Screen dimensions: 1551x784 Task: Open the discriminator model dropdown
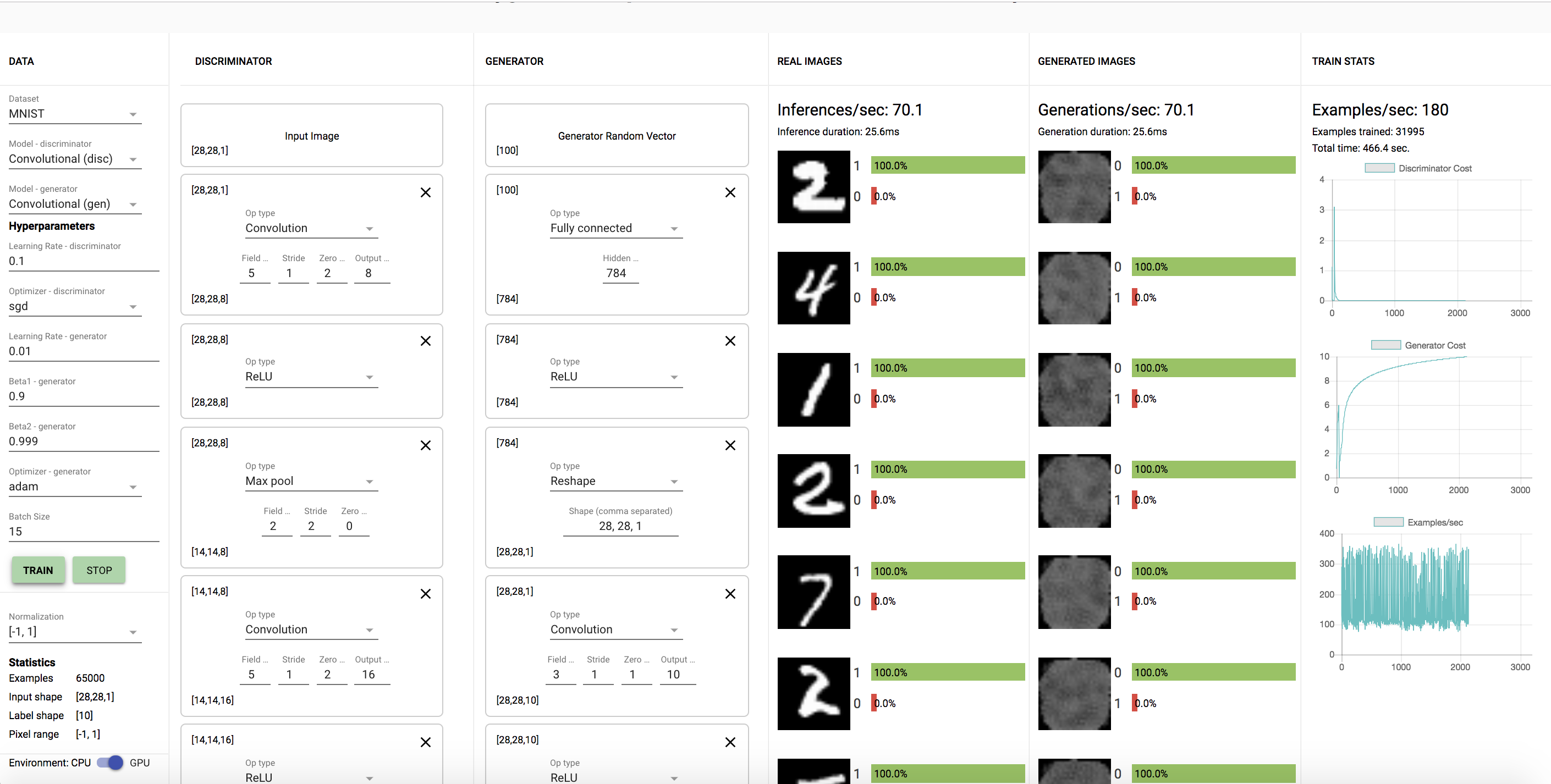pos(75,159)
